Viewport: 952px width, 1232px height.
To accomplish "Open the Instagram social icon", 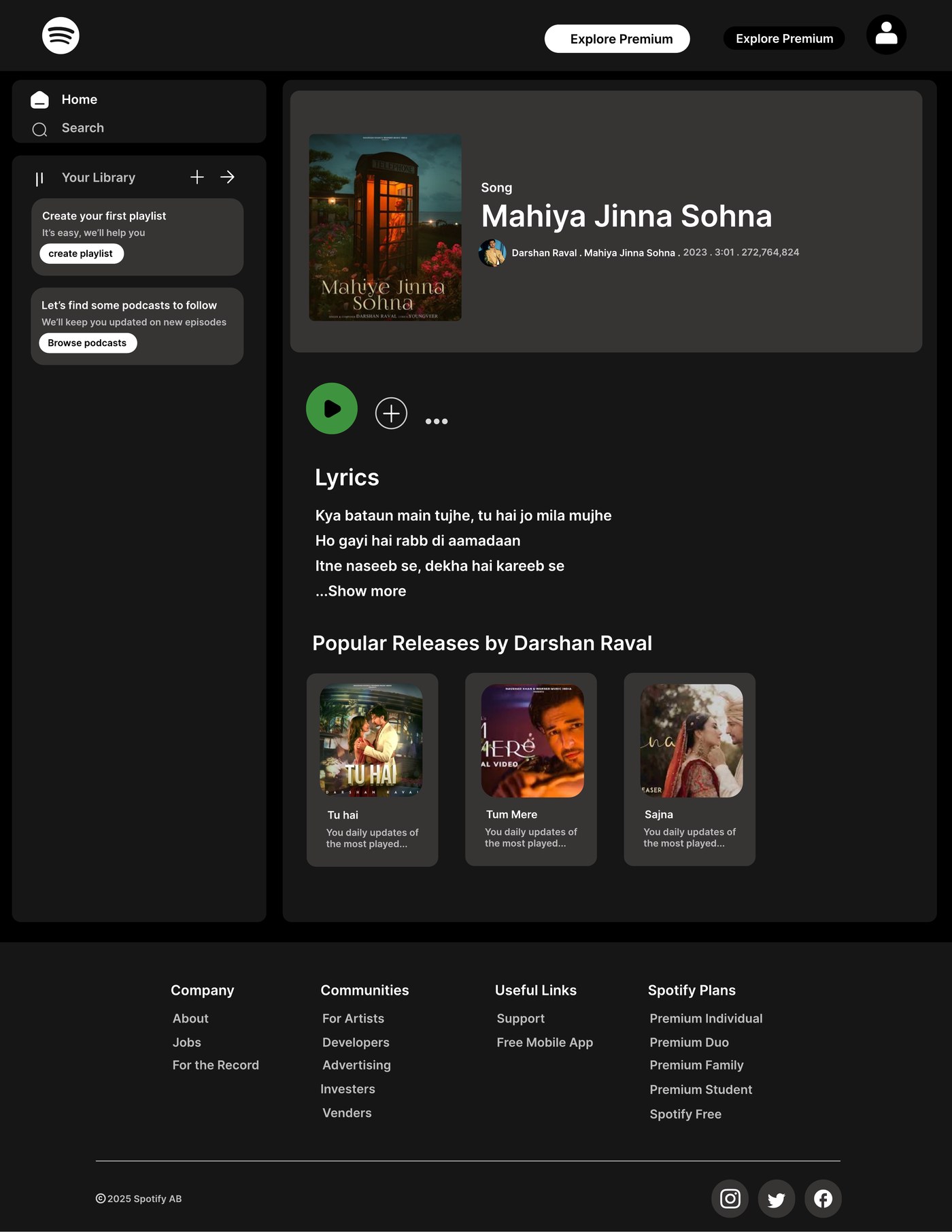I will [730, 1198].
